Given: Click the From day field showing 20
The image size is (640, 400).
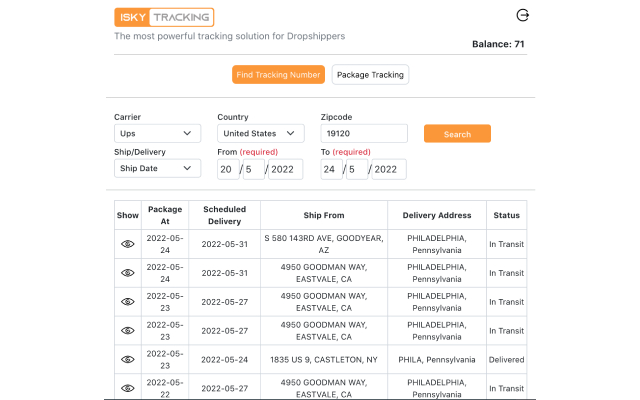Looking at the screenshot, I should (227, 169).
